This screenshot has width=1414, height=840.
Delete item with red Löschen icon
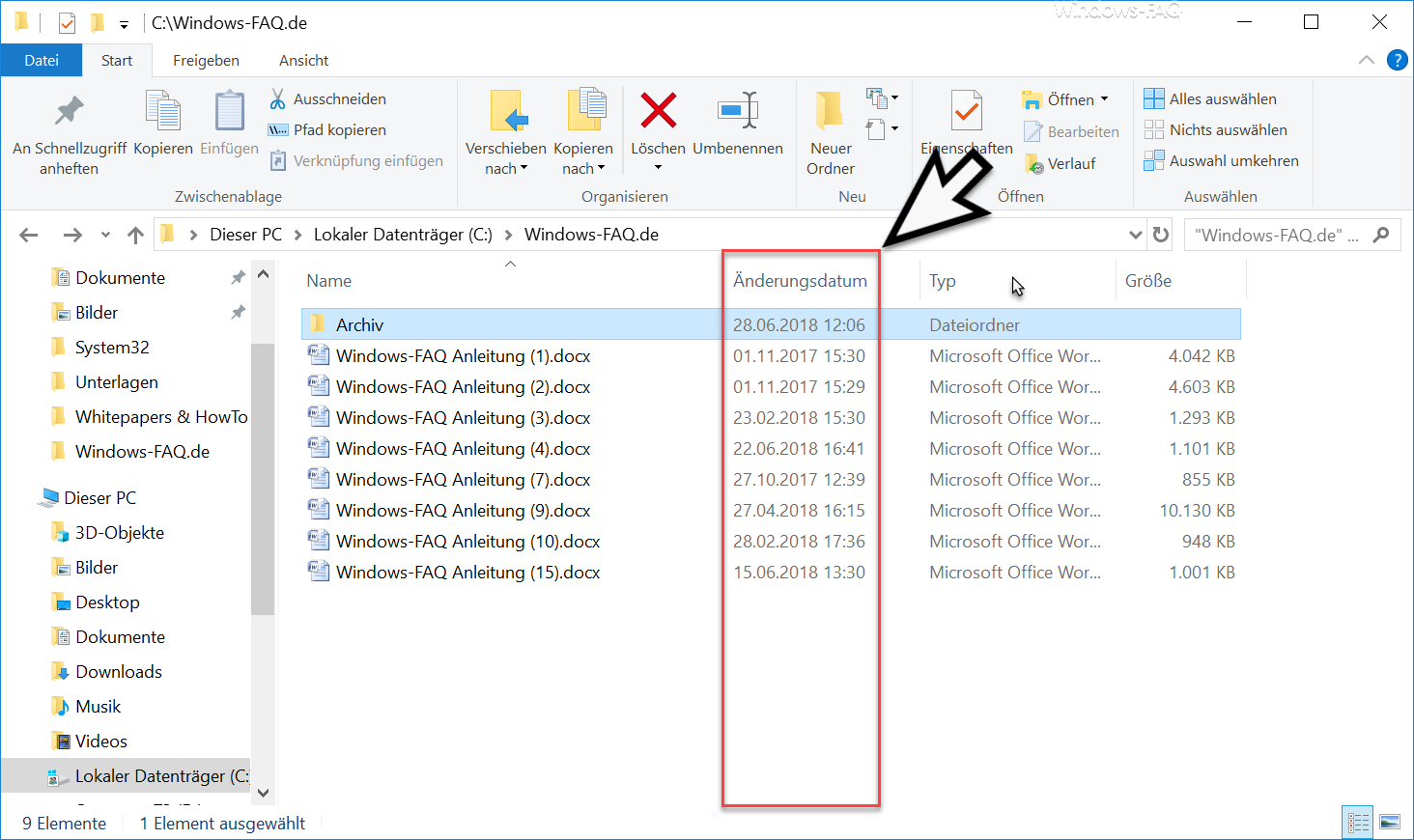point(658,111)
